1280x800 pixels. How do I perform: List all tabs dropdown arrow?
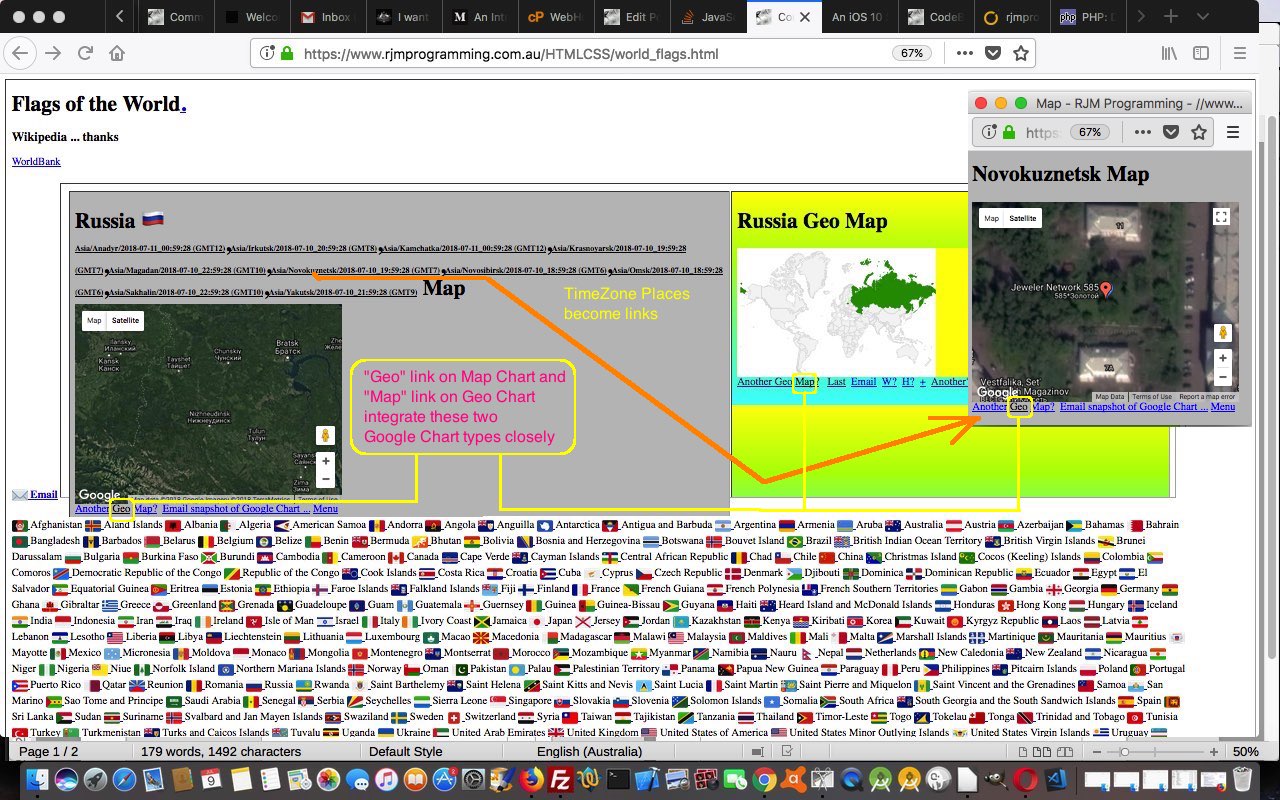tap(1202, 17)
